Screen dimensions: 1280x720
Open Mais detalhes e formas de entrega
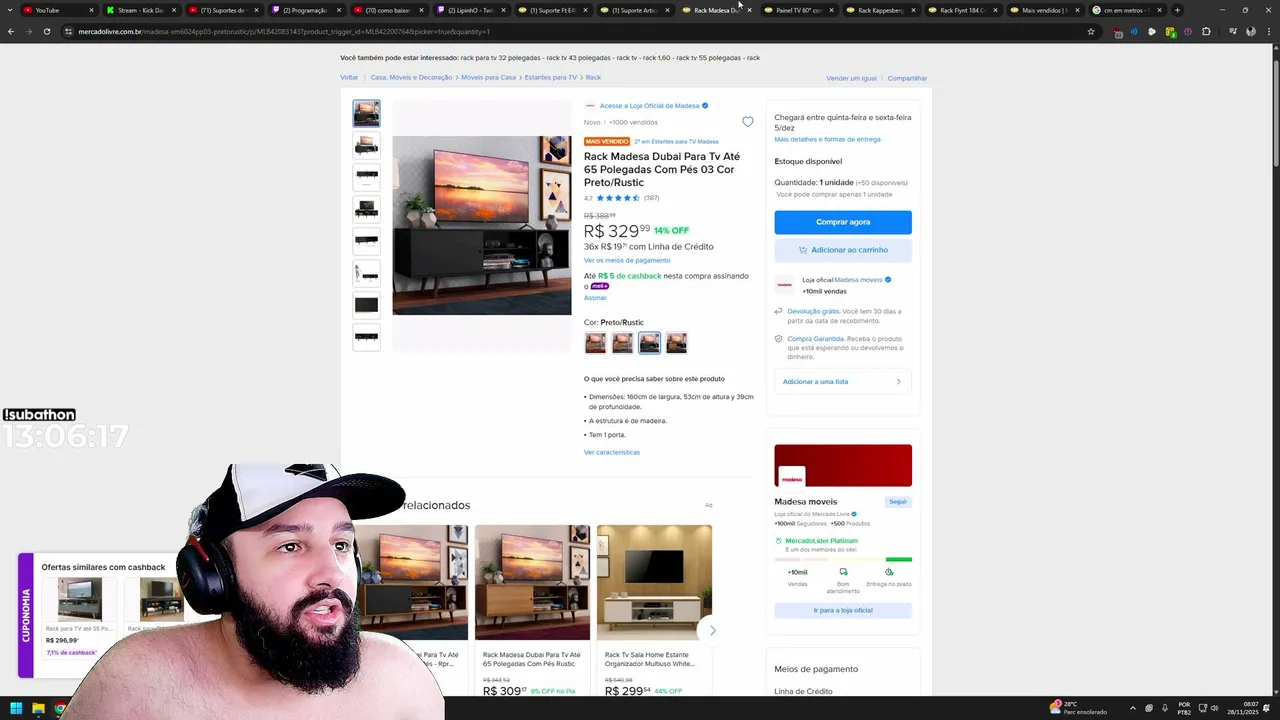(827, 139)
